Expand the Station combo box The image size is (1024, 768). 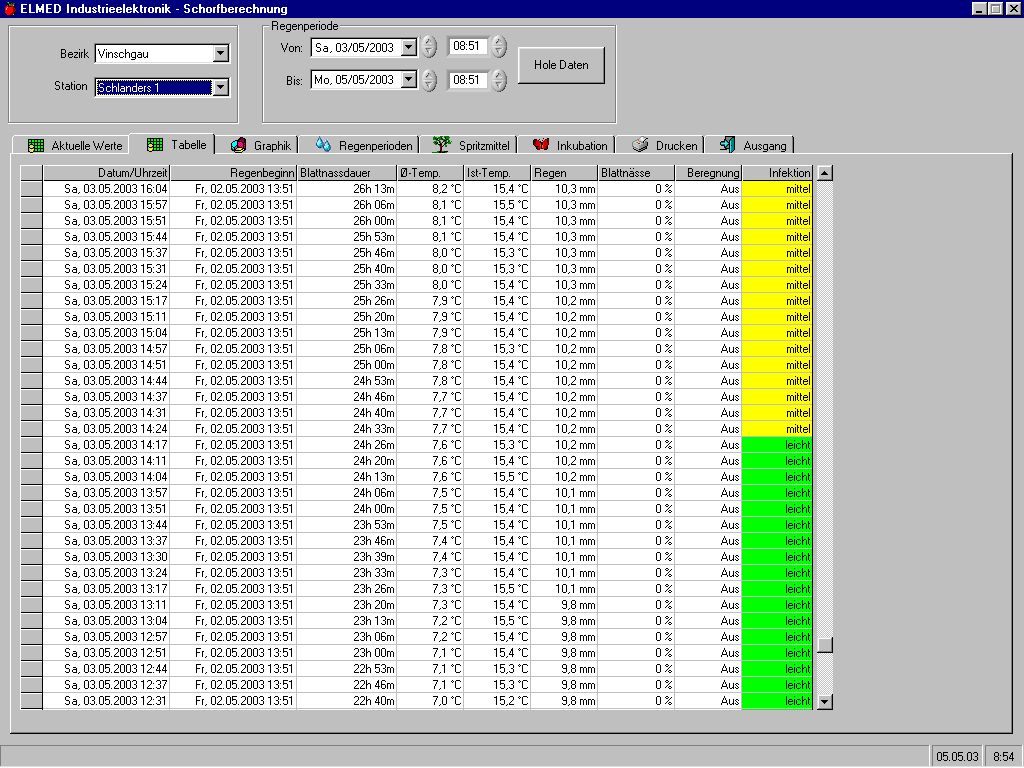(x=221, y=88)
